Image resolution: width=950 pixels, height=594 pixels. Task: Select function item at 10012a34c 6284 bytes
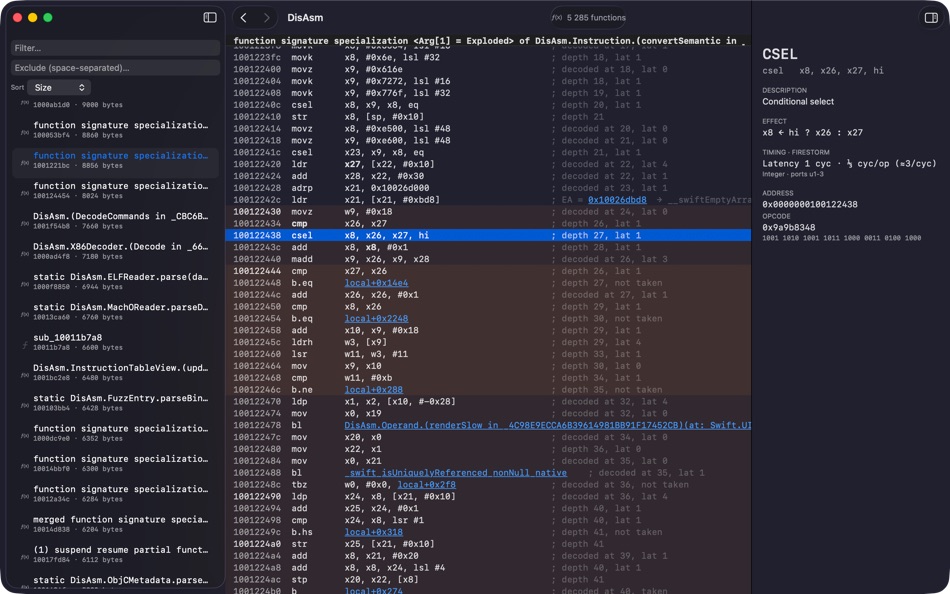115,493
